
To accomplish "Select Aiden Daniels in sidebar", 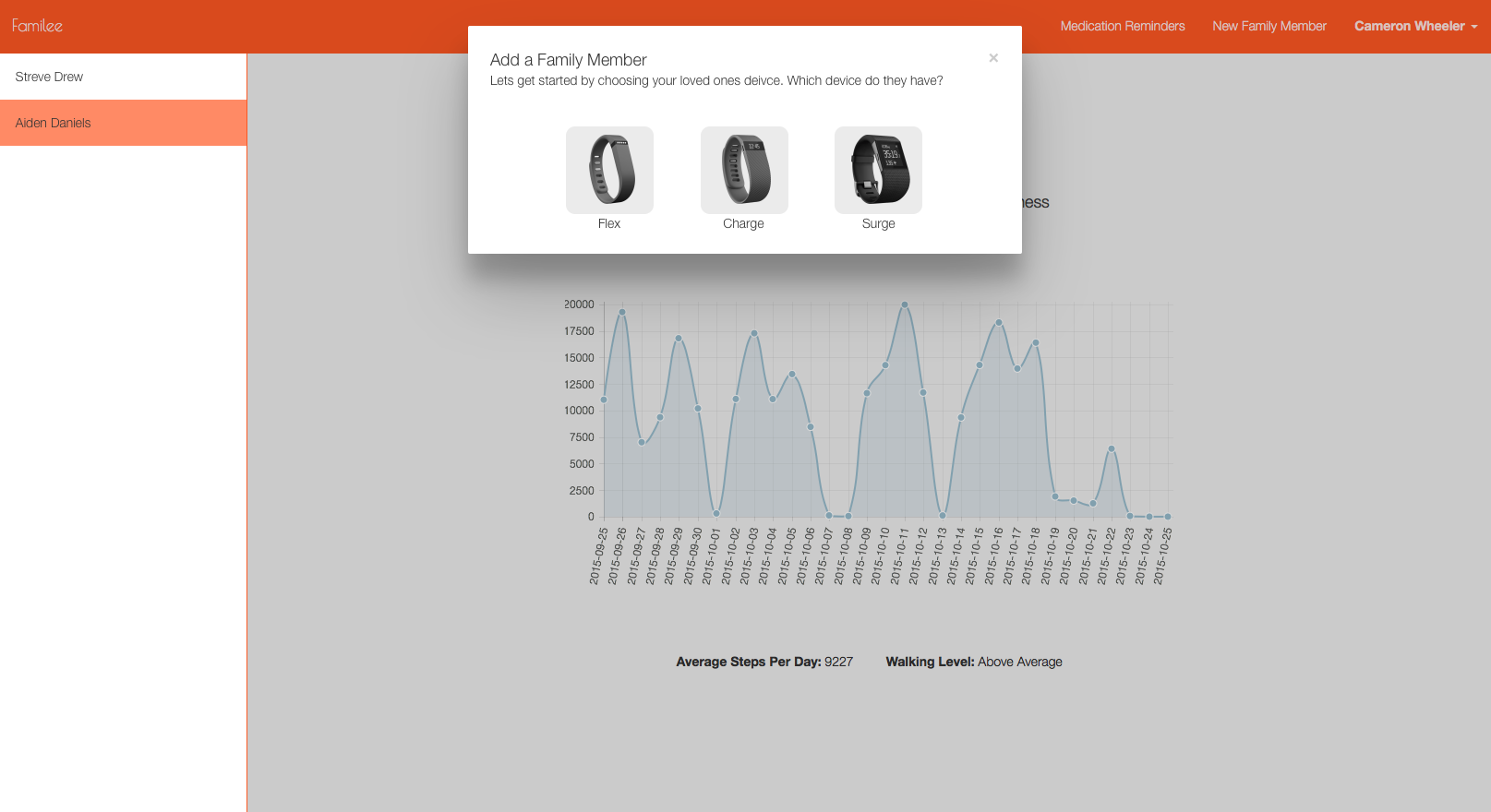I will tap(123, 123).
